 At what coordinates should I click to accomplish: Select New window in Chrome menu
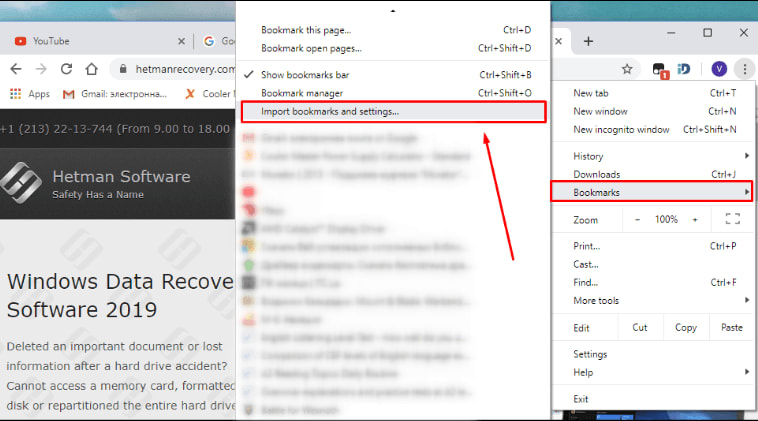654,111
